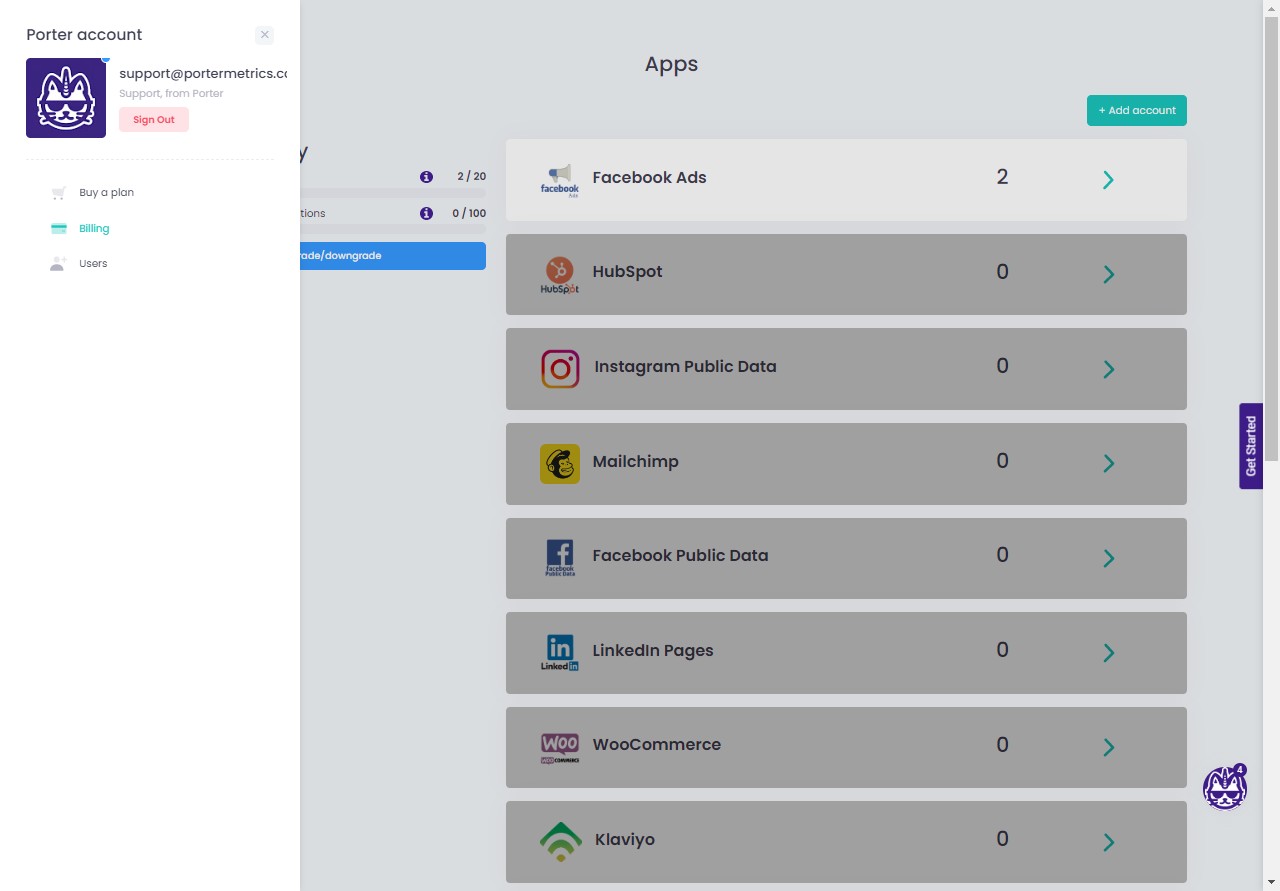The width and height of the screenshot is (1280, 891).
Task: Click the WooCommerce app name
Action: [656, 745]
